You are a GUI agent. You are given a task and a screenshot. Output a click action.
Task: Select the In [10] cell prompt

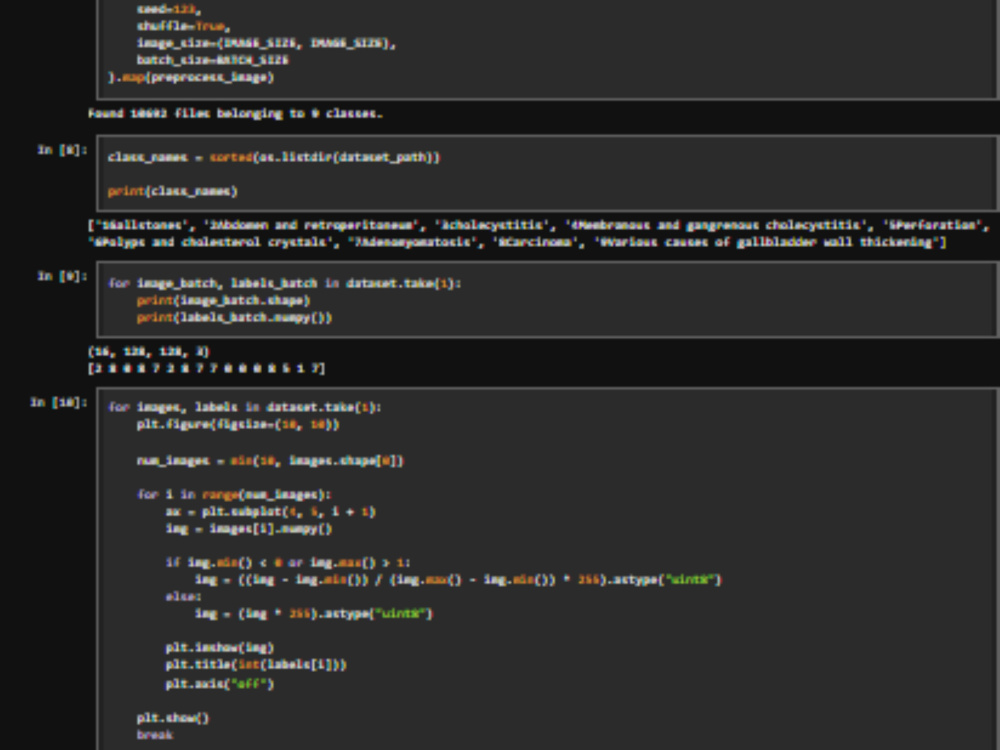point(59,402)
